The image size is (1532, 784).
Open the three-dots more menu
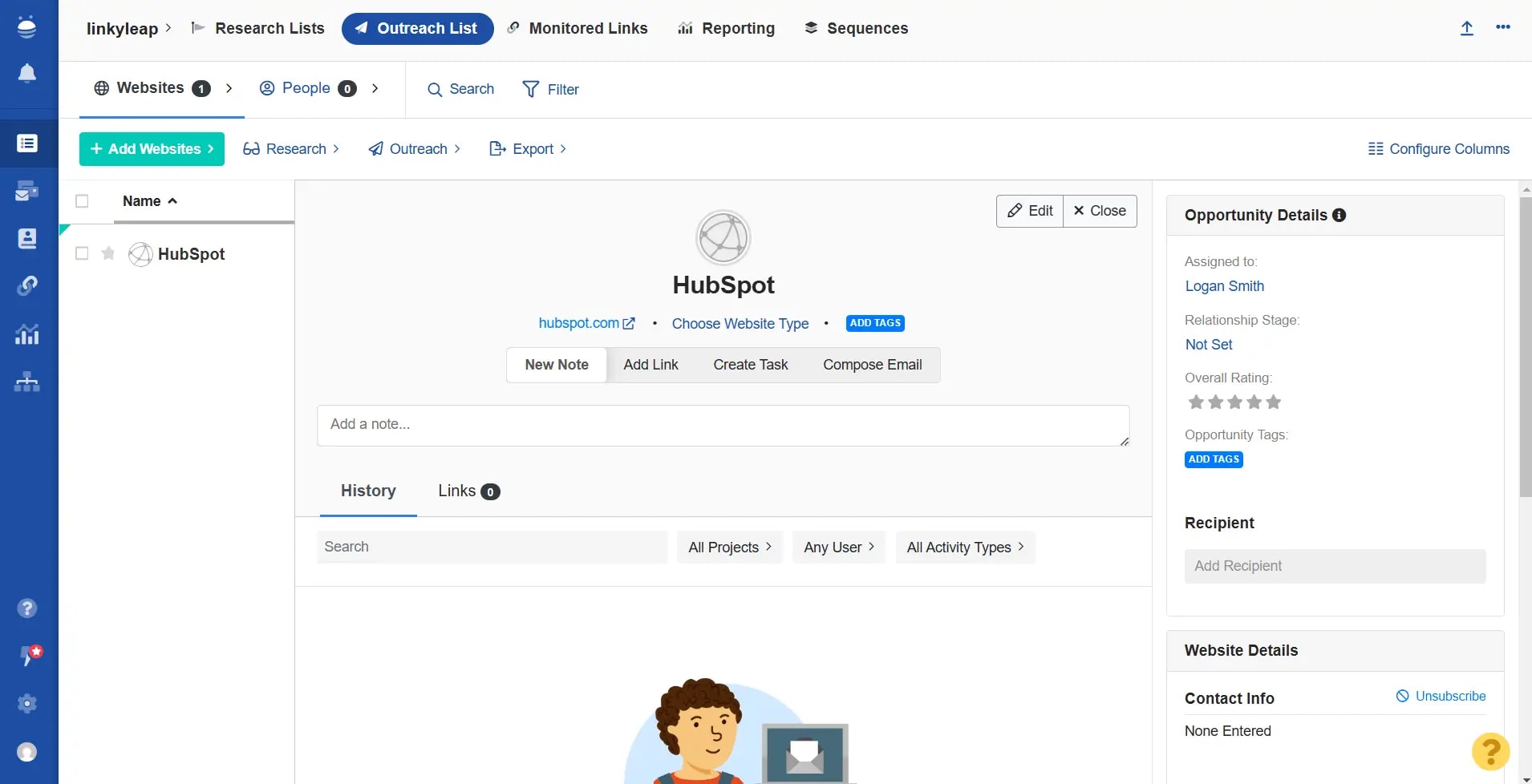[x=1503, y=27]
